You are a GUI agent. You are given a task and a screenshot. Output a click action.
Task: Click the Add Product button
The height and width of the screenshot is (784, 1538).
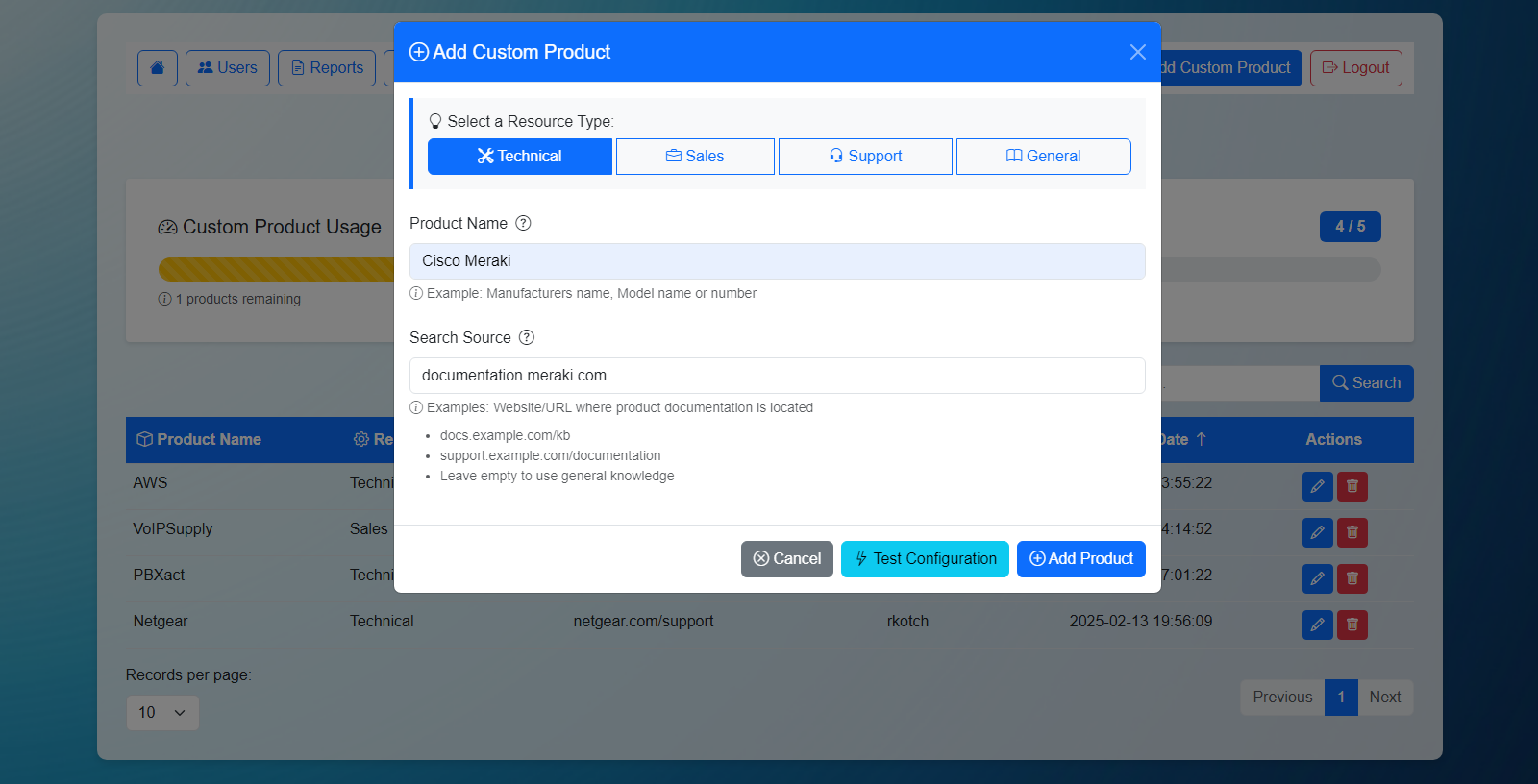pyautogui.click(x=1080, y=559)
